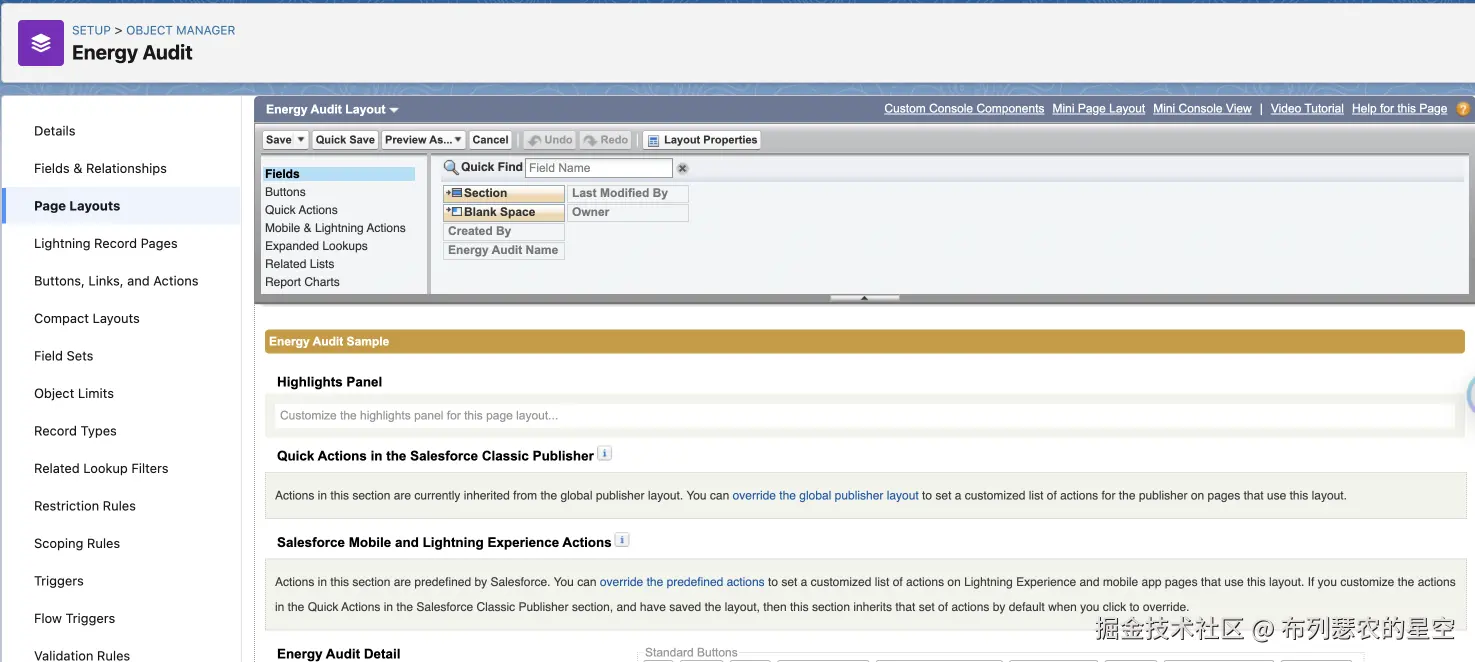Click the override the predefined actions link

(682, 582)
